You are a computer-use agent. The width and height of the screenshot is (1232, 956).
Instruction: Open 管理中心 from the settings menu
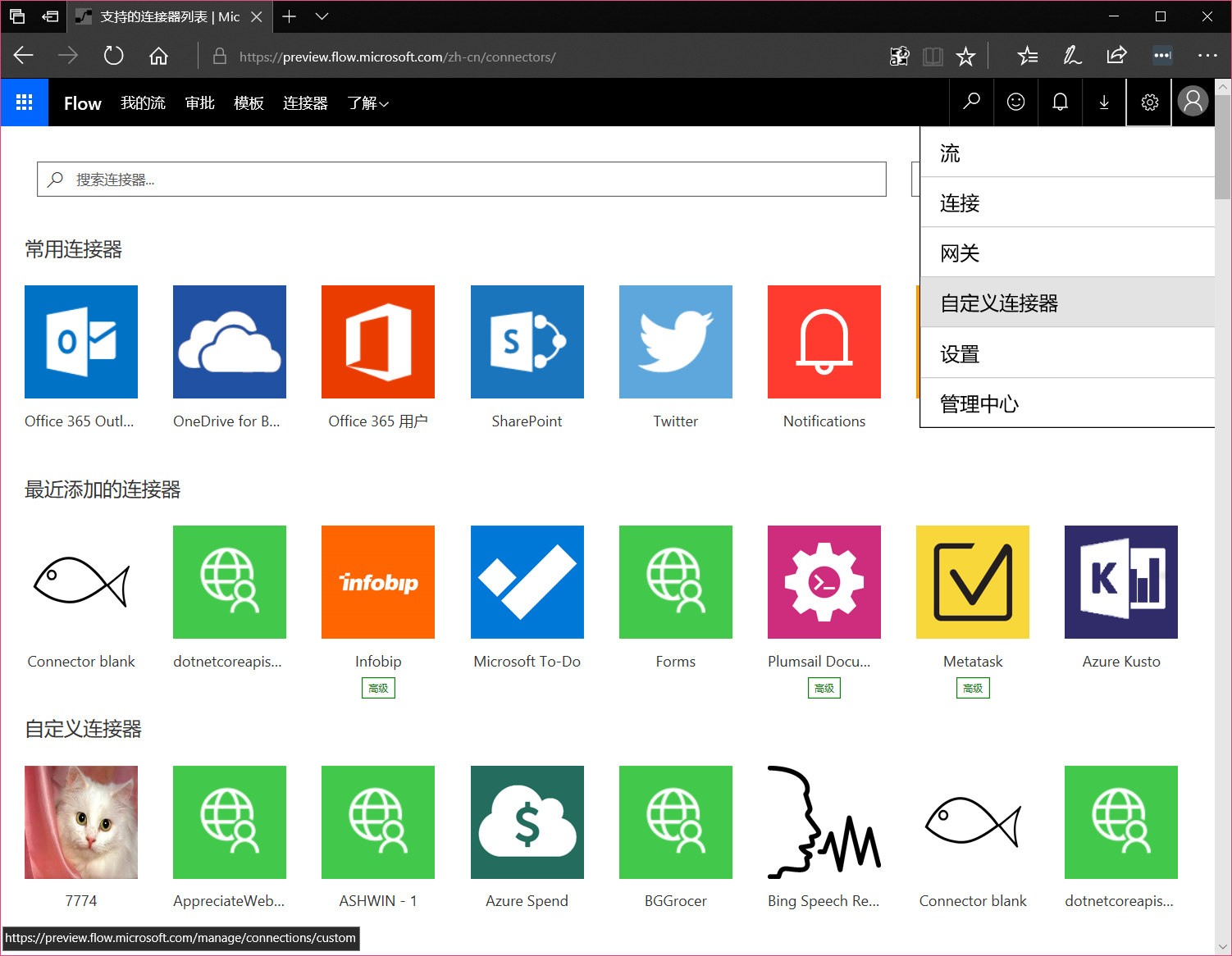pos(979,403)
